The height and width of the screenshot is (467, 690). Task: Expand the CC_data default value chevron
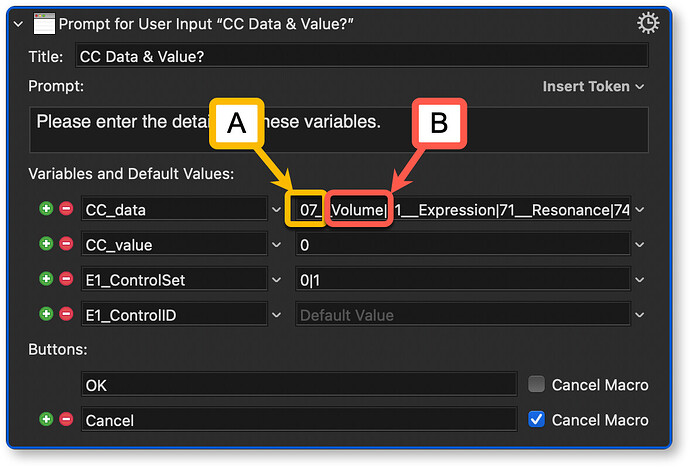tap(640, 210)
